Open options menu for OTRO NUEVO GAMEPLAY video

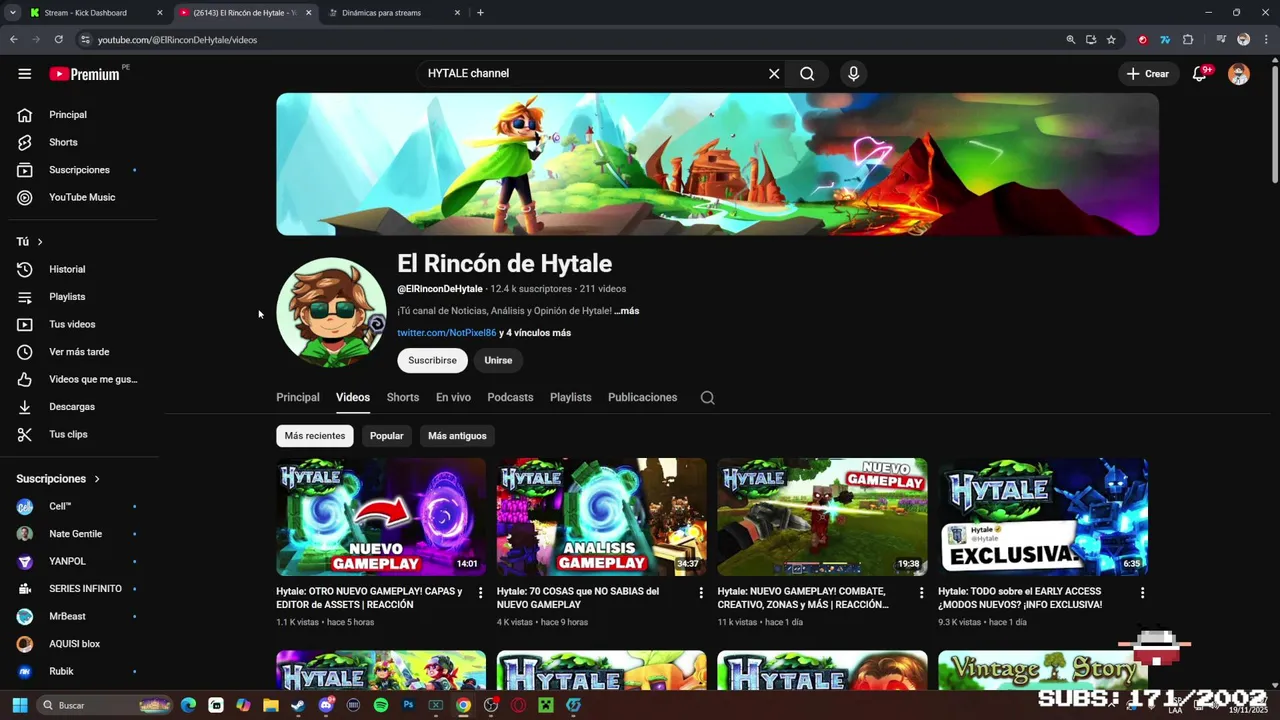pos(480,593)
